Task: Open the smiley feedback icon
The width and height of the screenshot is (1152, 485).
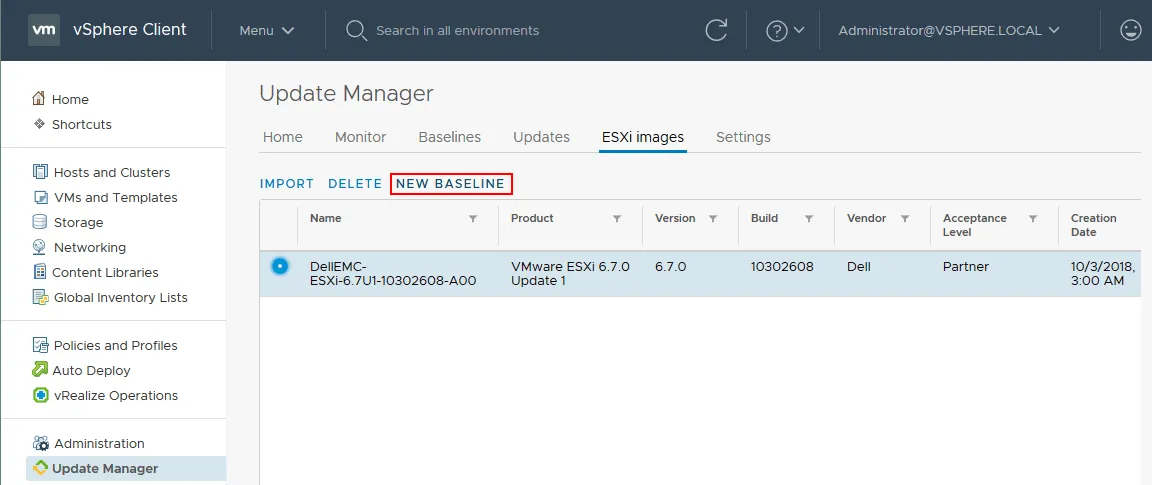Action: (x=1131, y=30)
